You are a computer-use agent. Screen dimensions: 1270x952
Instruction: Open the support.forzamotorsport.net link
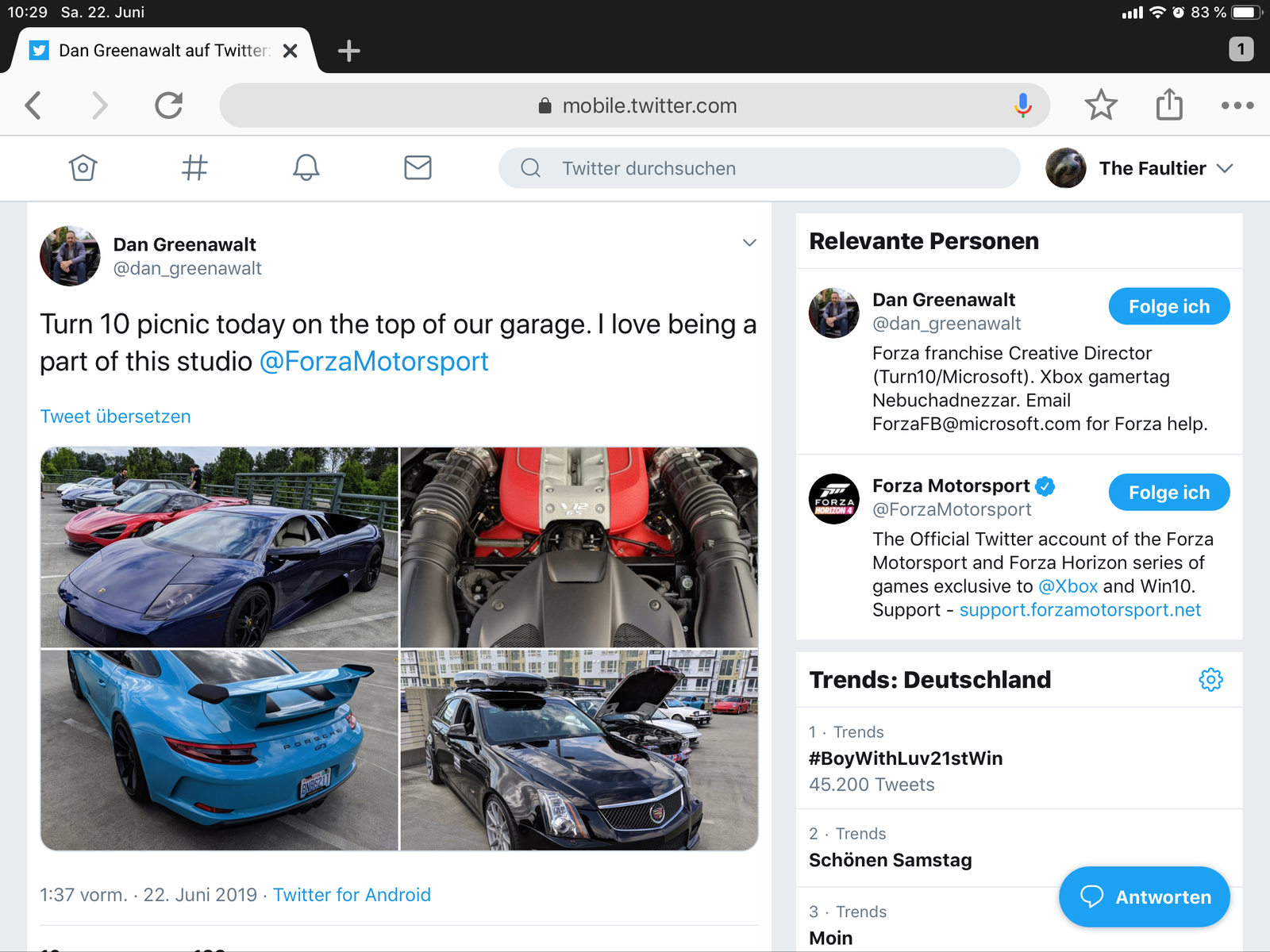coord(1080,610)
